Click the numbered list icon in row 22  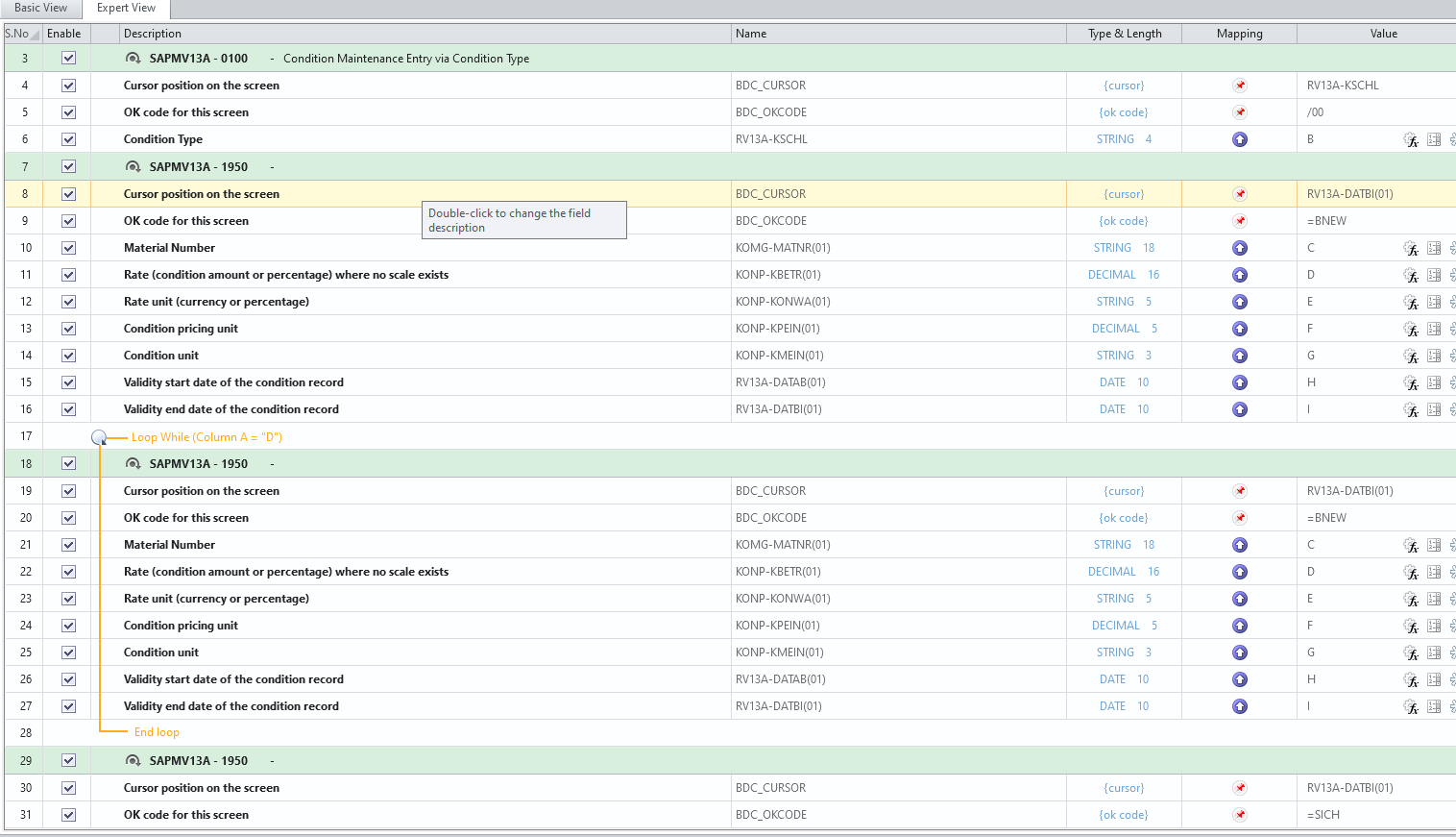point(1434,572)
